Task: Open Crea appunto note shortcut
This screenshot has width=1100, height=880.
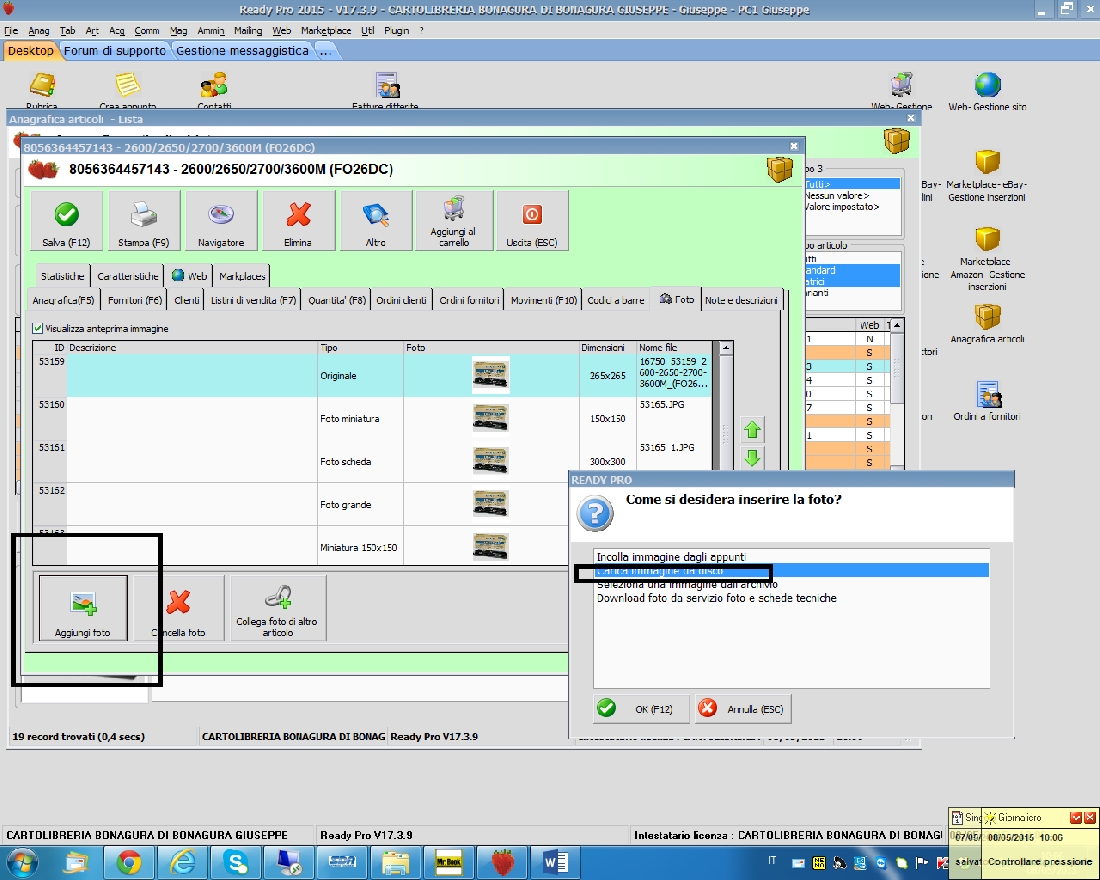Action: (128, 90)
